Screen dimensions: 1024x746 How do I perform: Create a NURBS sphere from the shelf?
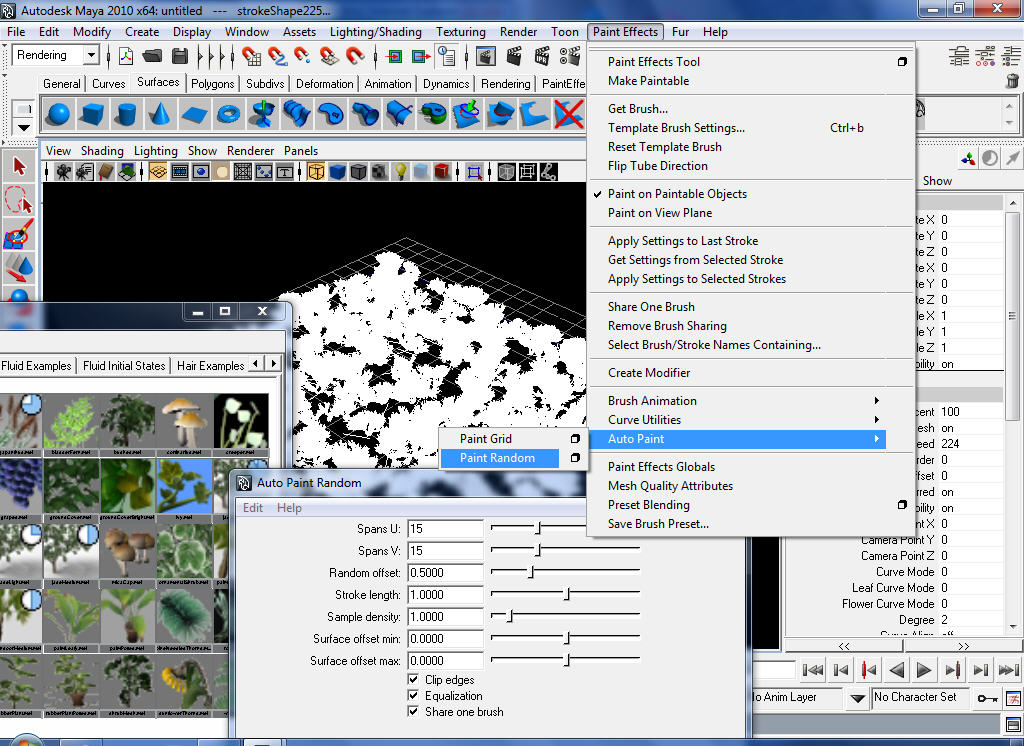(x=59, y=114)
